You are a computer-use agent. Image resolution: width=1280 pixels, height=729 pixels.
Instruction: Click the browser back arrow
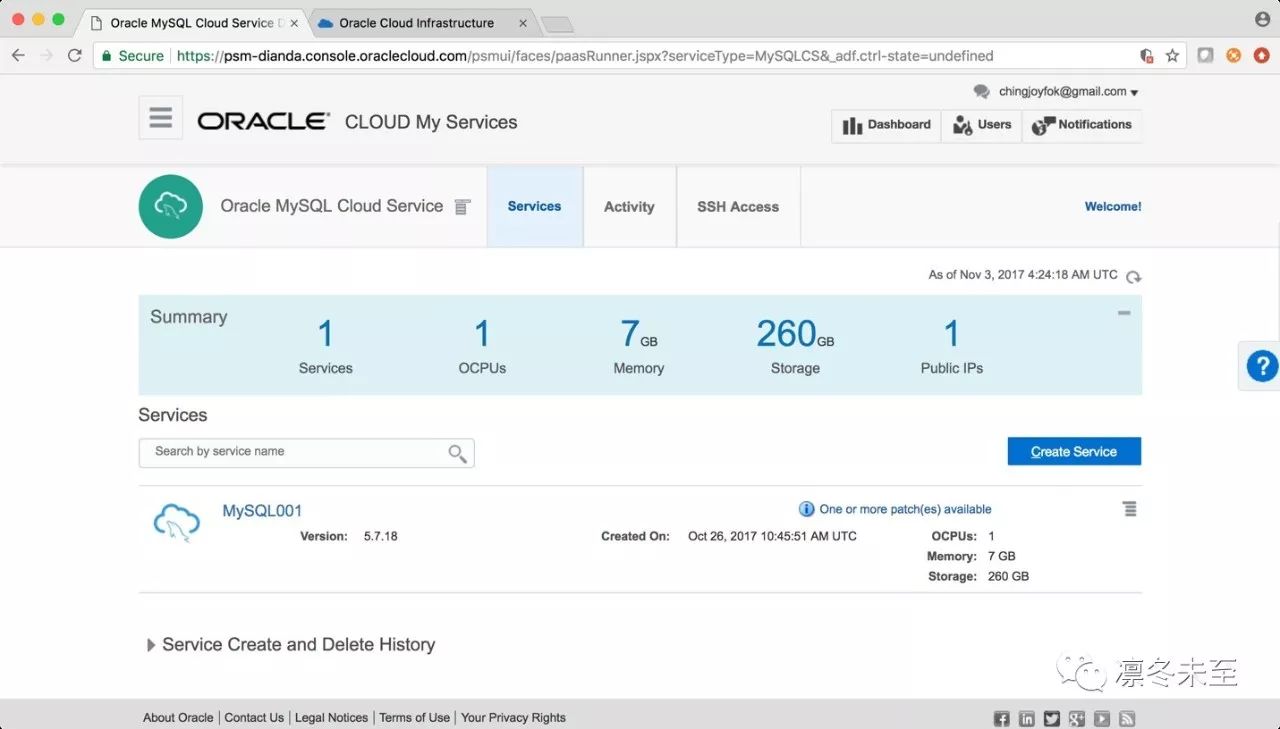click(x=18, y=56)
